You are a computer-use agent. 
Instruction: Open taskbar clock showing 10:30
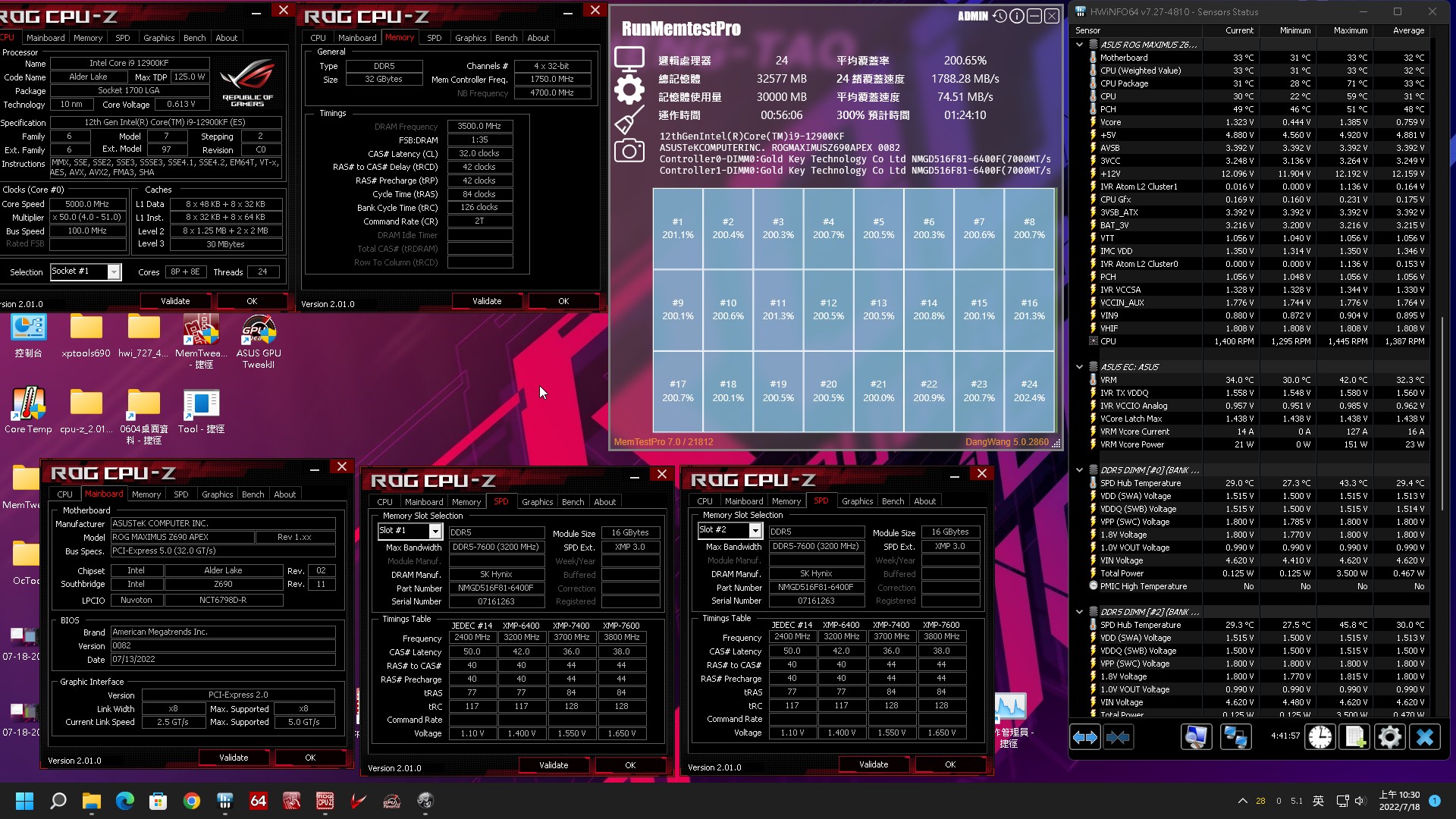pos(1399,801)
